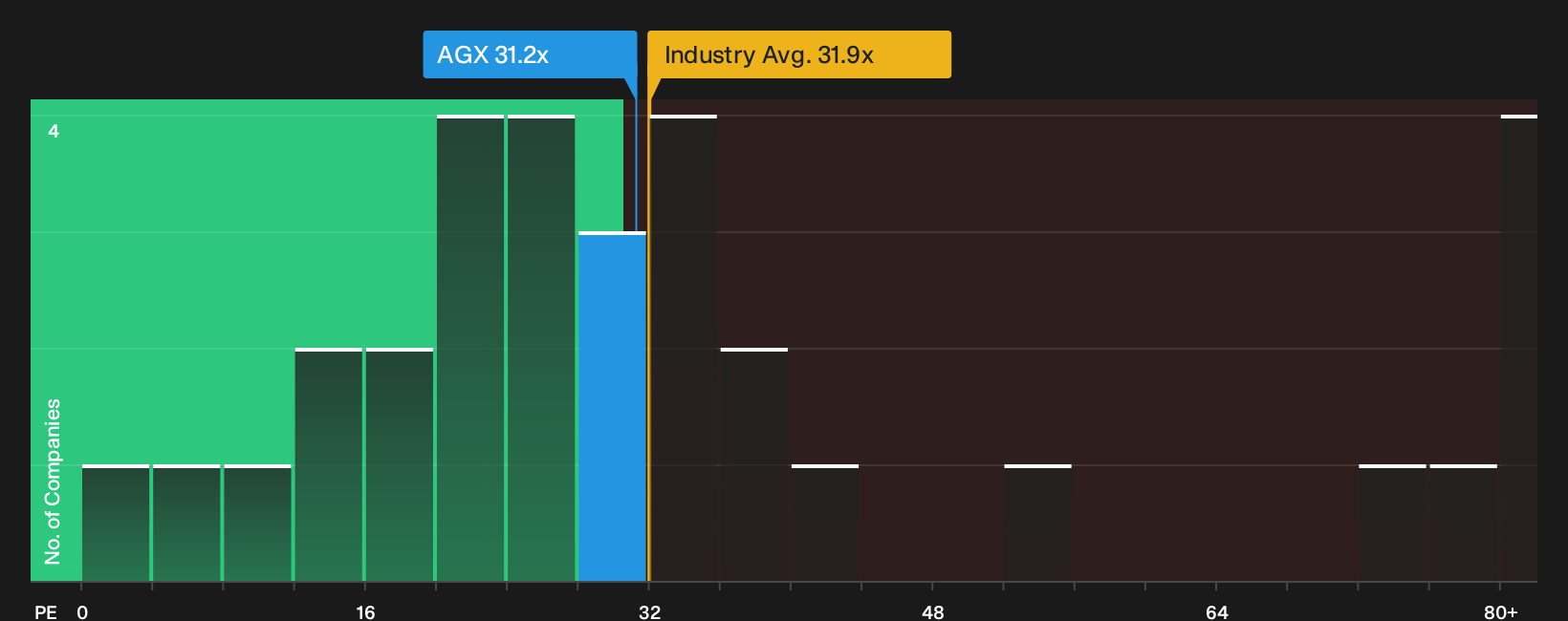Click the first histogram bar at PE 0
The height and width of the screenshot is (621, 1568).
(x=116, y=523)
